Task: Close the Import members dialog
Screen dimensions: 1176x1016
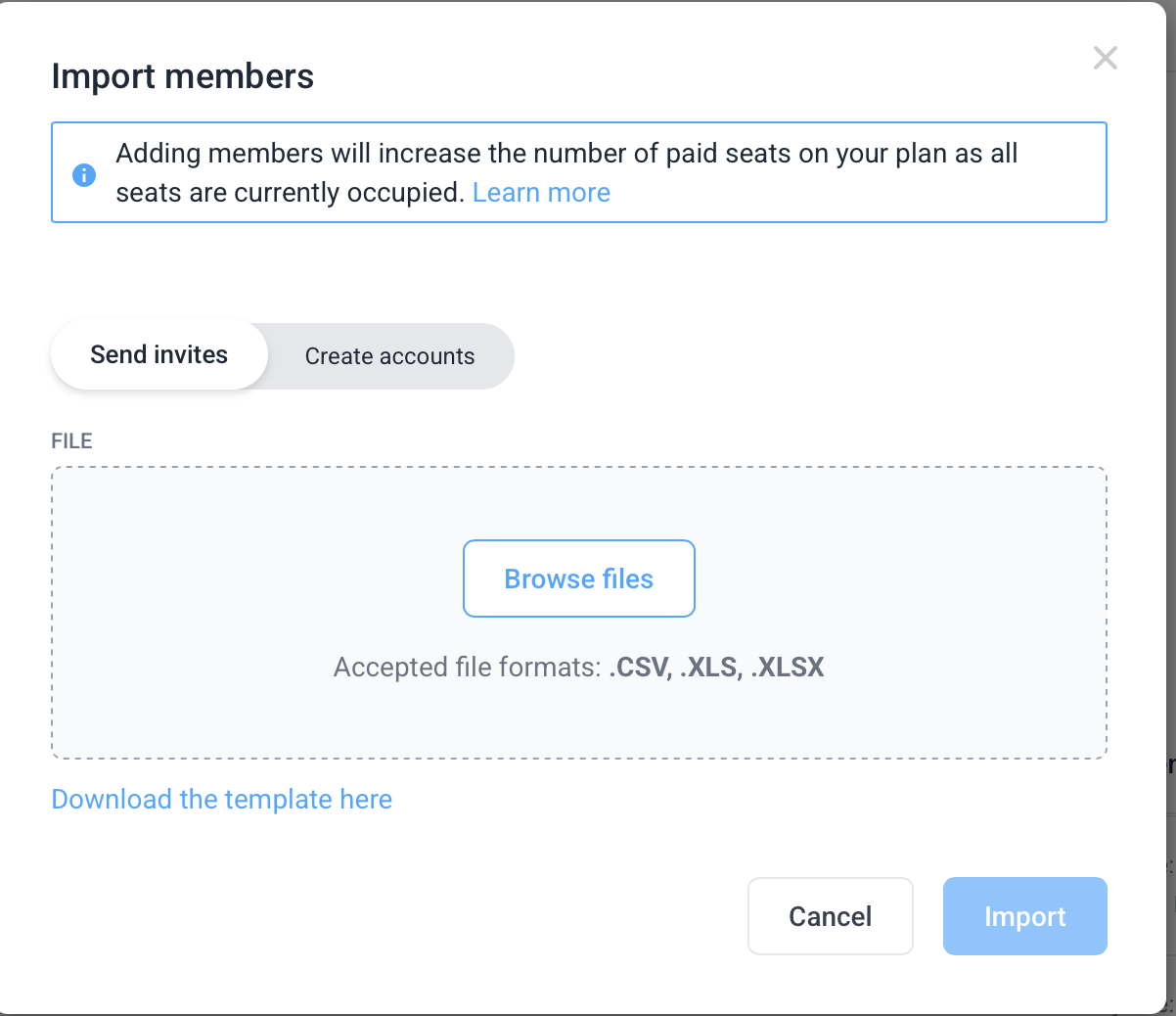Action: click(1106, 59)
